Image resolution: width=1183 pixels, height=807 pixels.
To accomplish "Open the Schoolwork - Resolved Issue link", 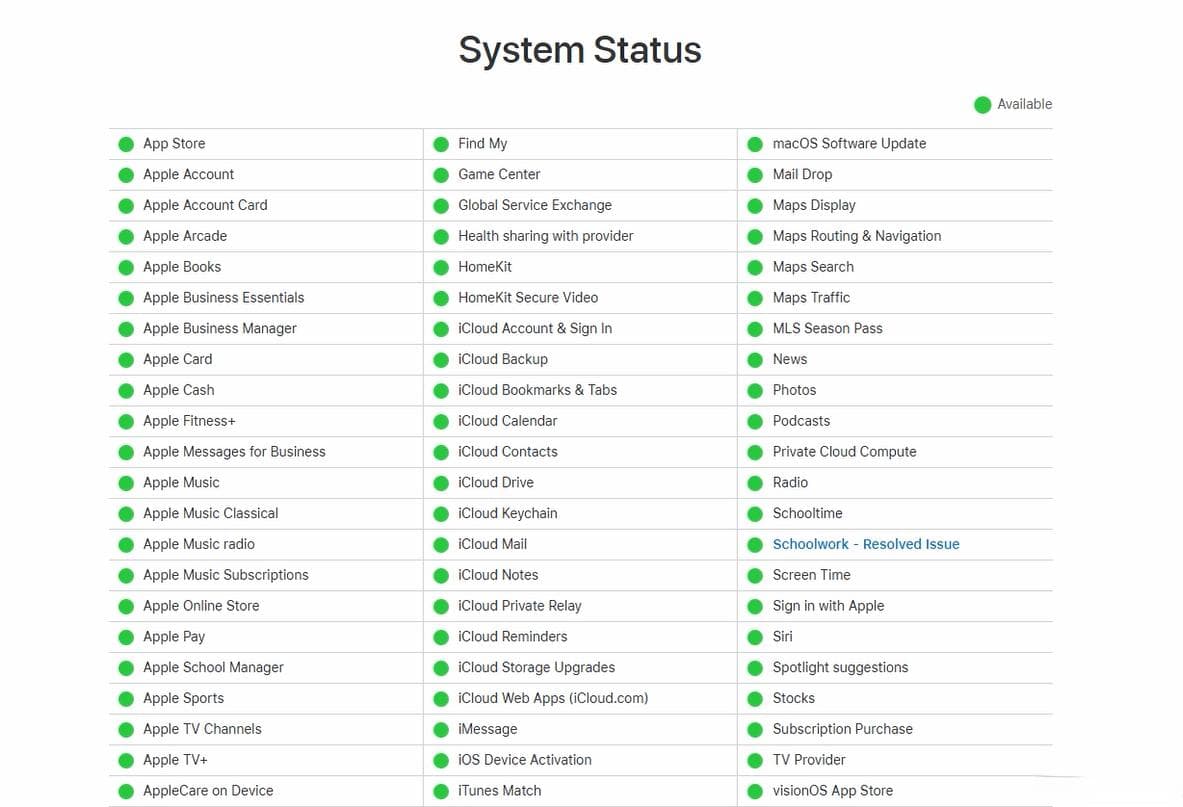I will (865, 544).
